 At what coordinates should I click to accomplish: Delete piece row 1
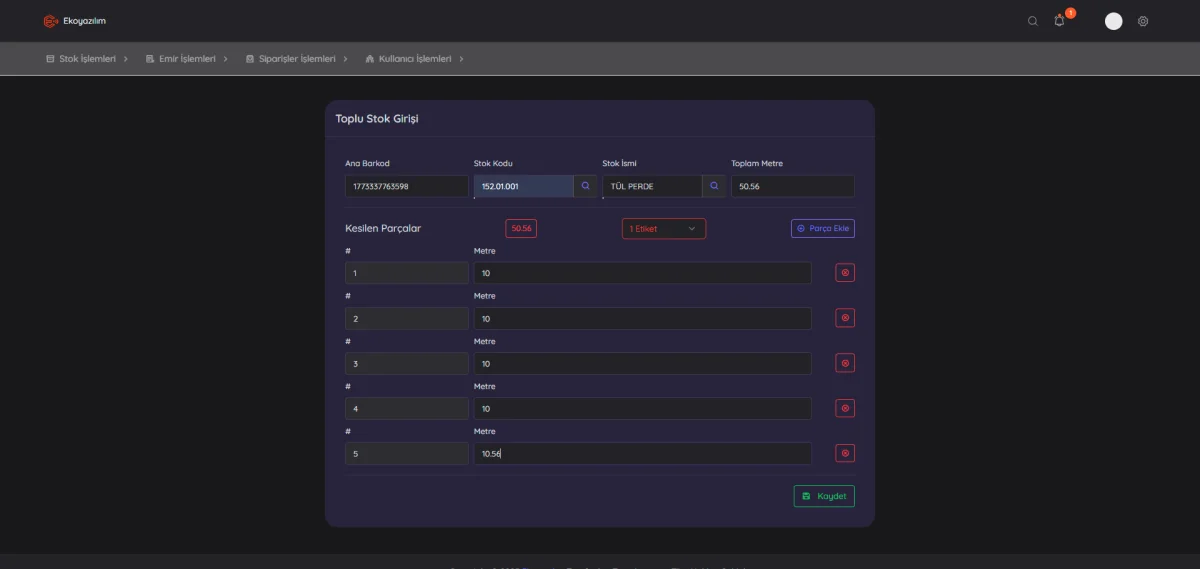[845, 273]
